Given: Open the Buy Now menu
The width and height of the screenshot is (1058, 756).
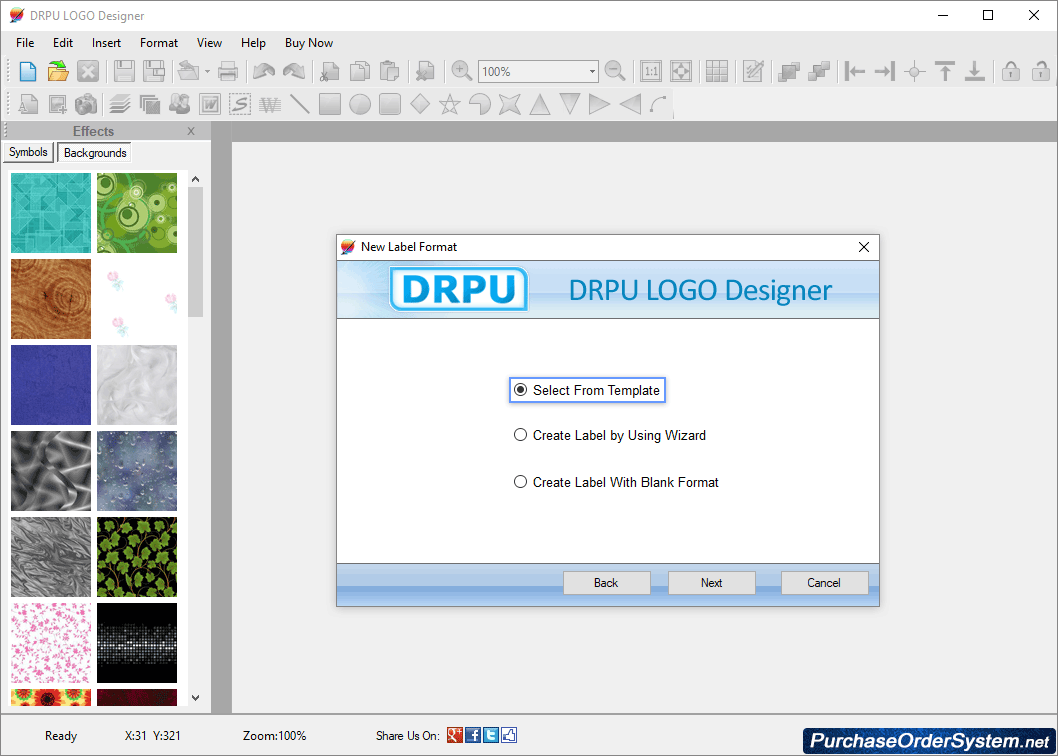Looking at the screenshot, I should point(308,43).
